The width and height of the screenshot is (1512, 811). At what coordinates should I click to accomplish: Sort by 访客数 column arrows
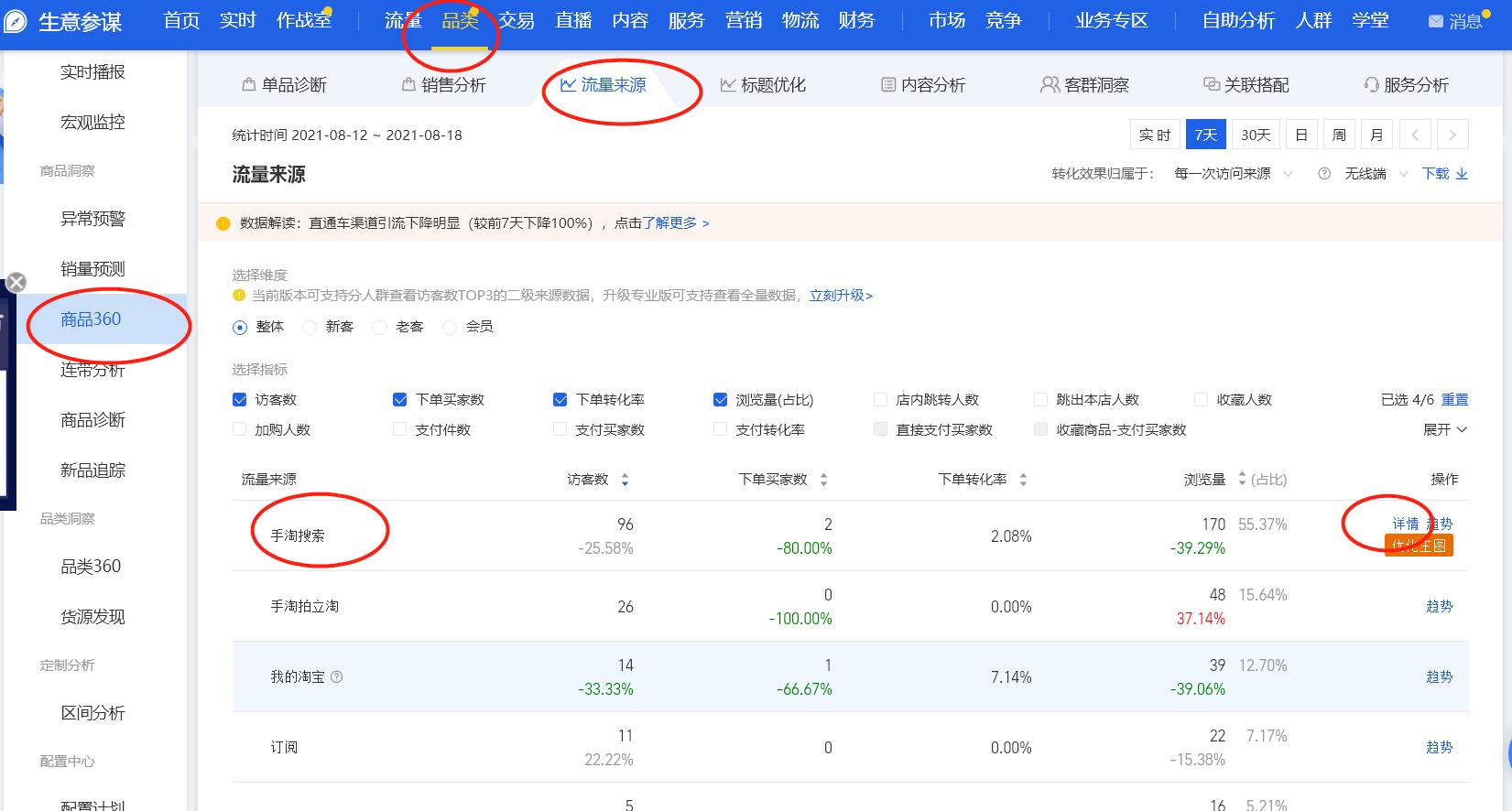click(x=625, y=480)
